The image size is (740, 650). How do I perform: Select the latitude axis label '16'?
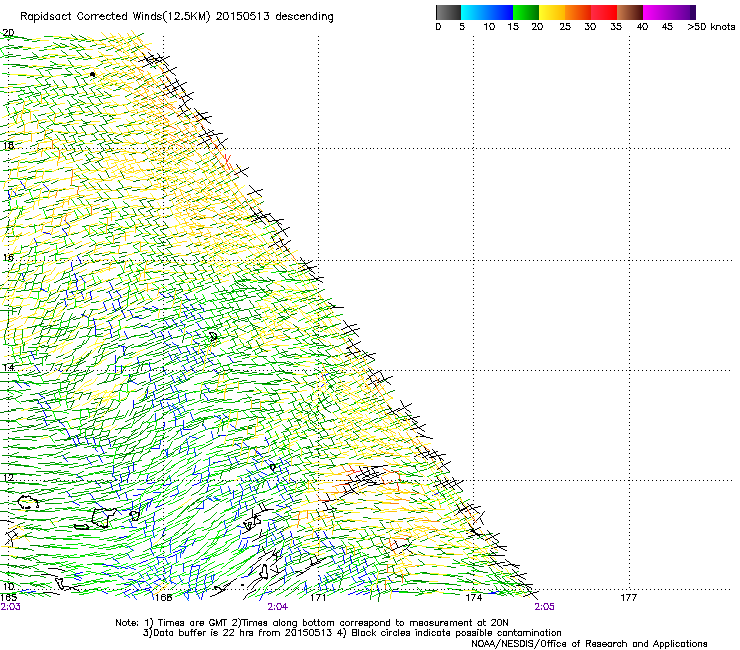8,257
